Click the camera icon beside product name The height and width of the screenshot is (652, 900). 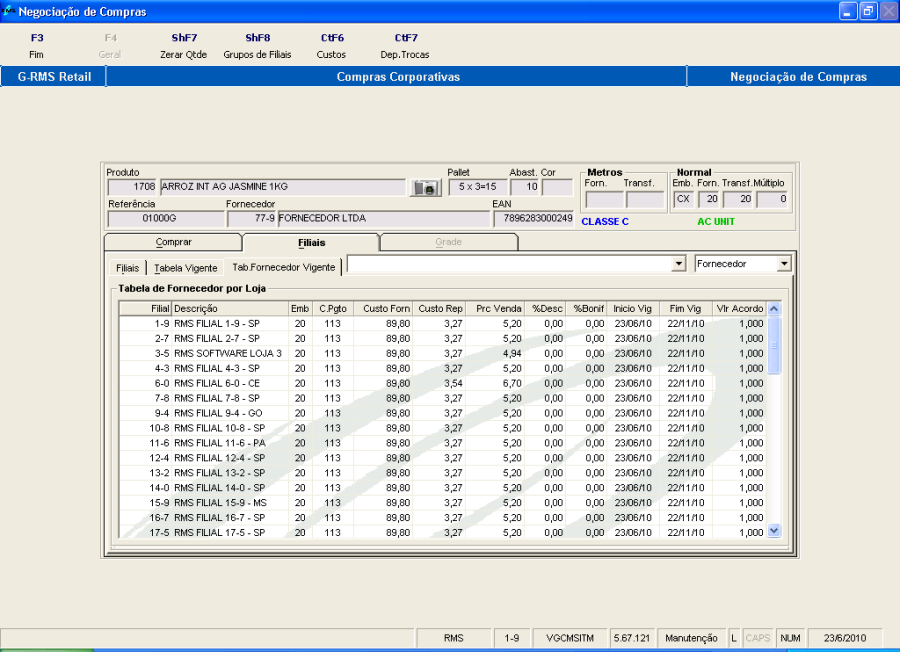(x=425, y=187)
